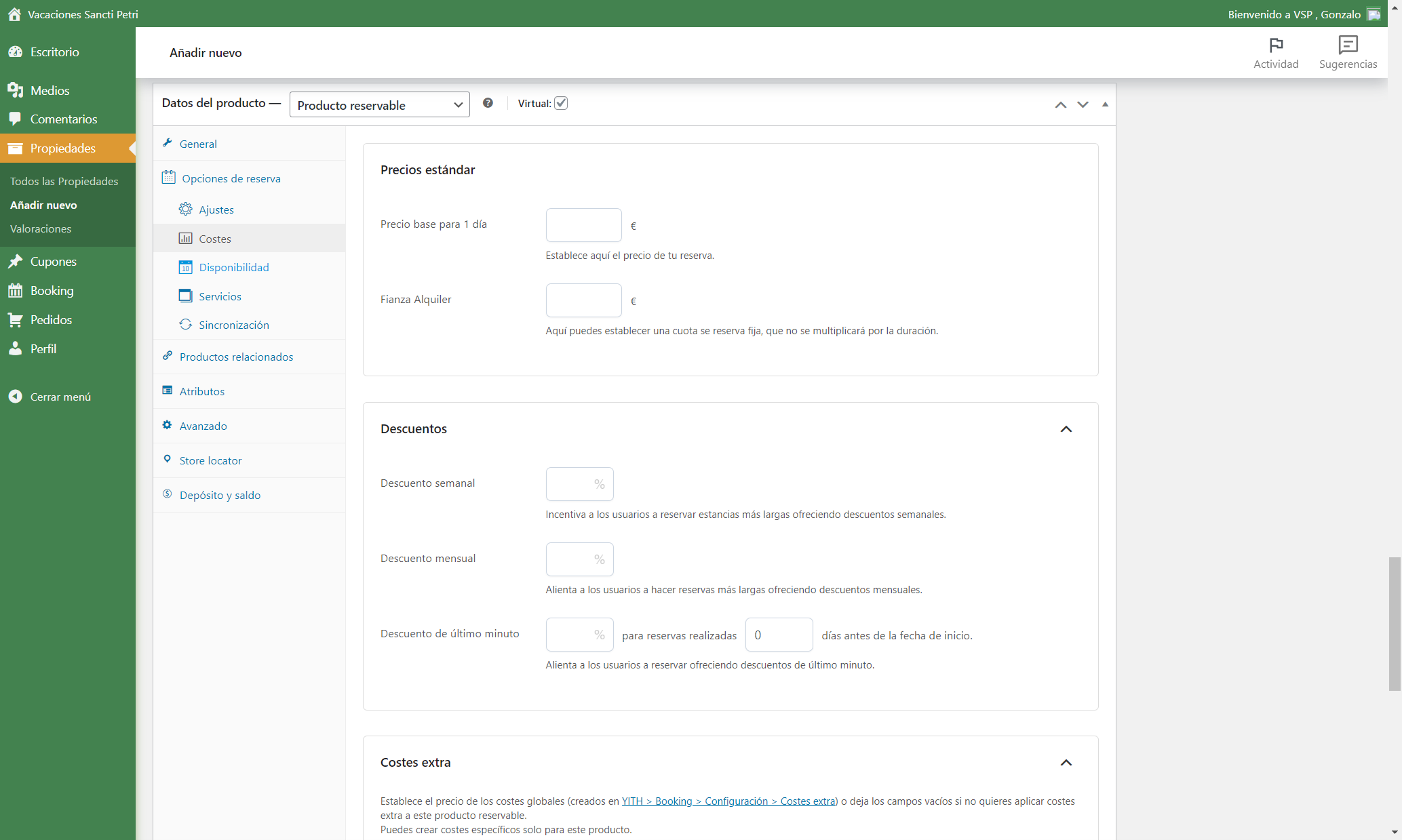
Task: Collapse the Costes extra section
Action: point(1066,762)
